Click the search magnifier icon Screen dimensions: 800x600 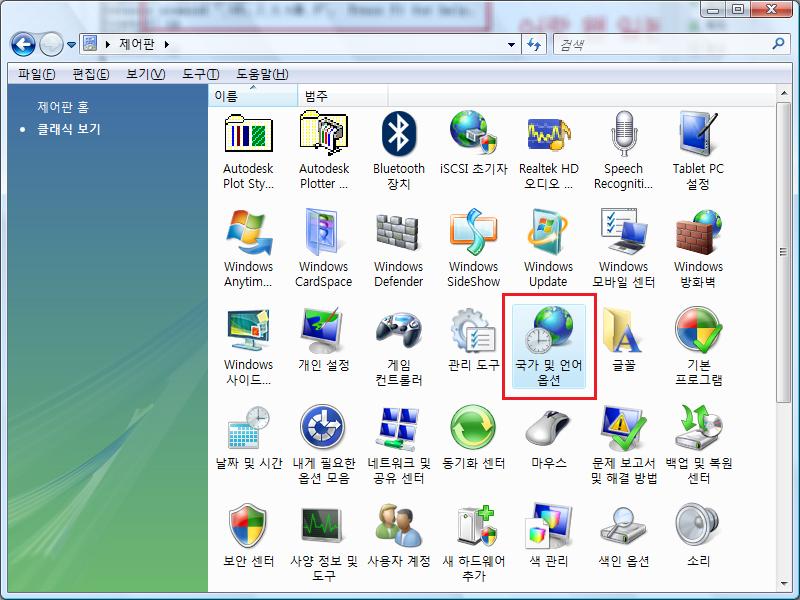778,44
